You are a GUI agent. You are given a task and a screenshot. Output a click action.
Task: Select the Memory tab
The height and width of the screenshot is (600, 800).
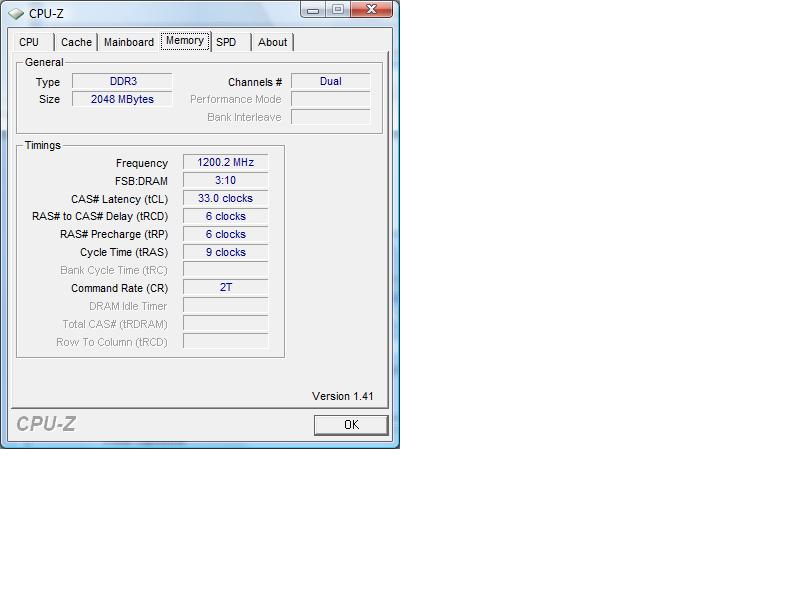pyautogui.click(x=185, y=41)
